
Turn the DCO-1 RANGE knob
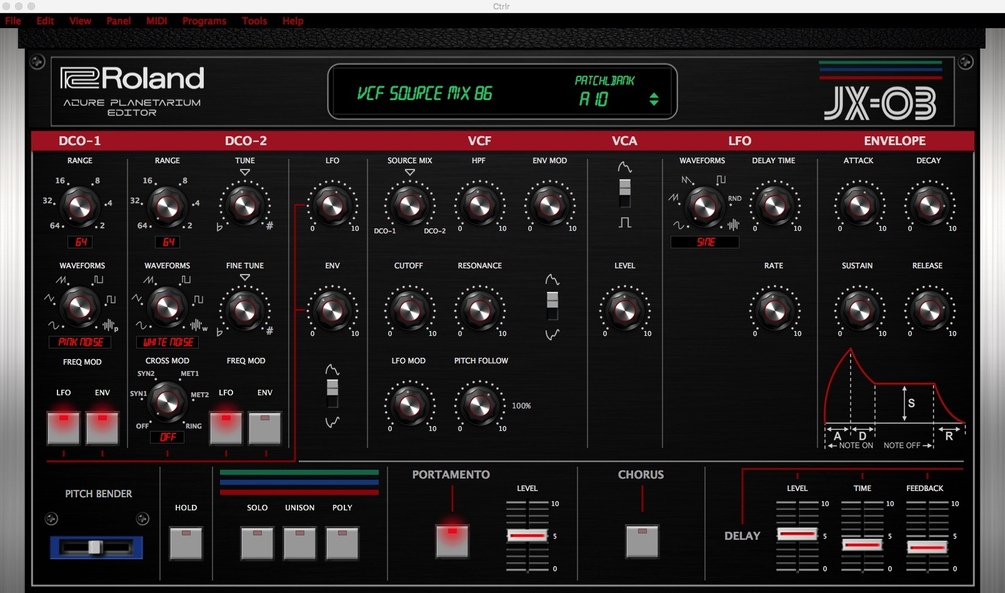[x=79, y=207]
